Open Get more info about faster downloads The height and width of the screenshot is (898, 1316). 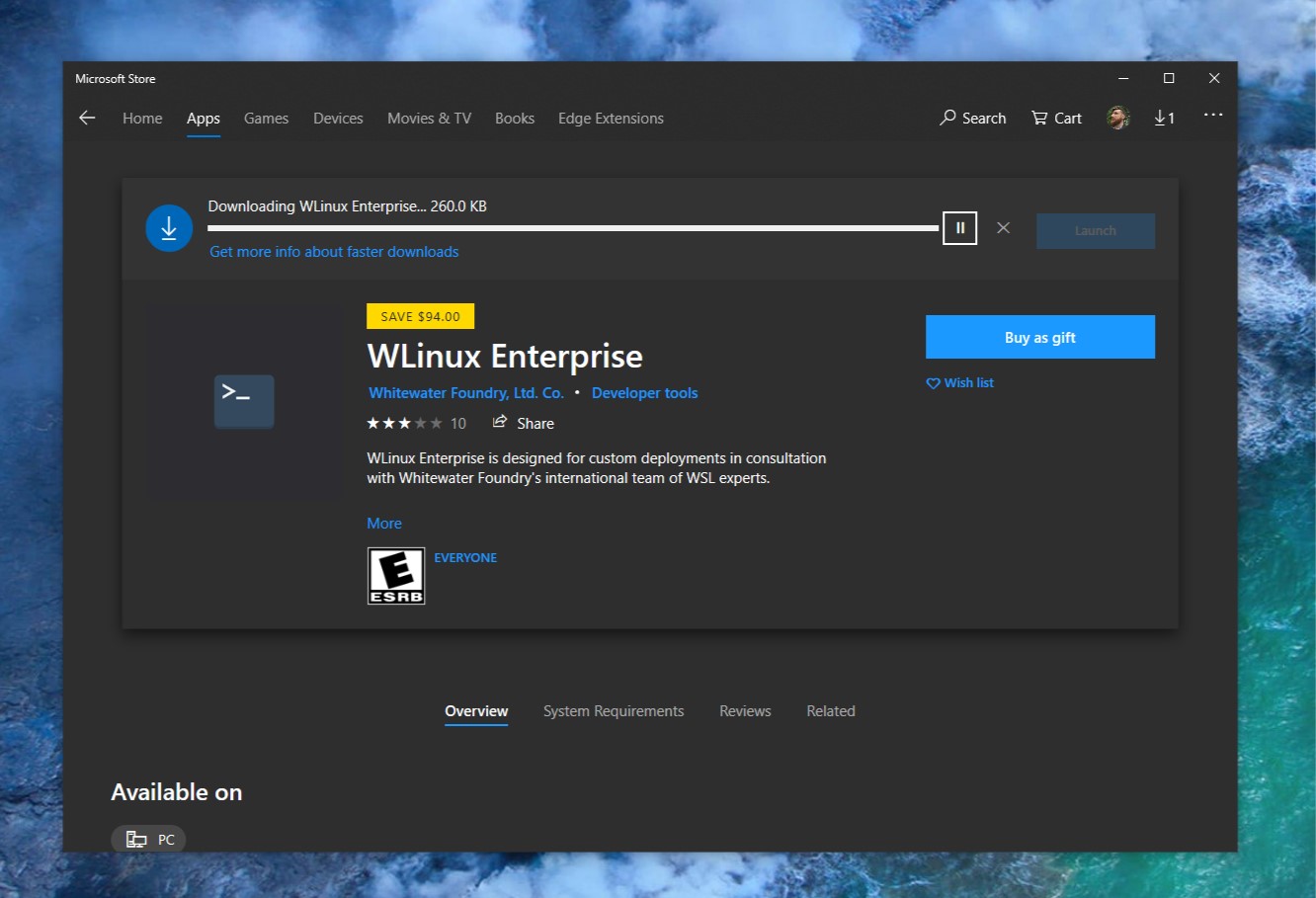pyautogui.click(x=334, y=252)
